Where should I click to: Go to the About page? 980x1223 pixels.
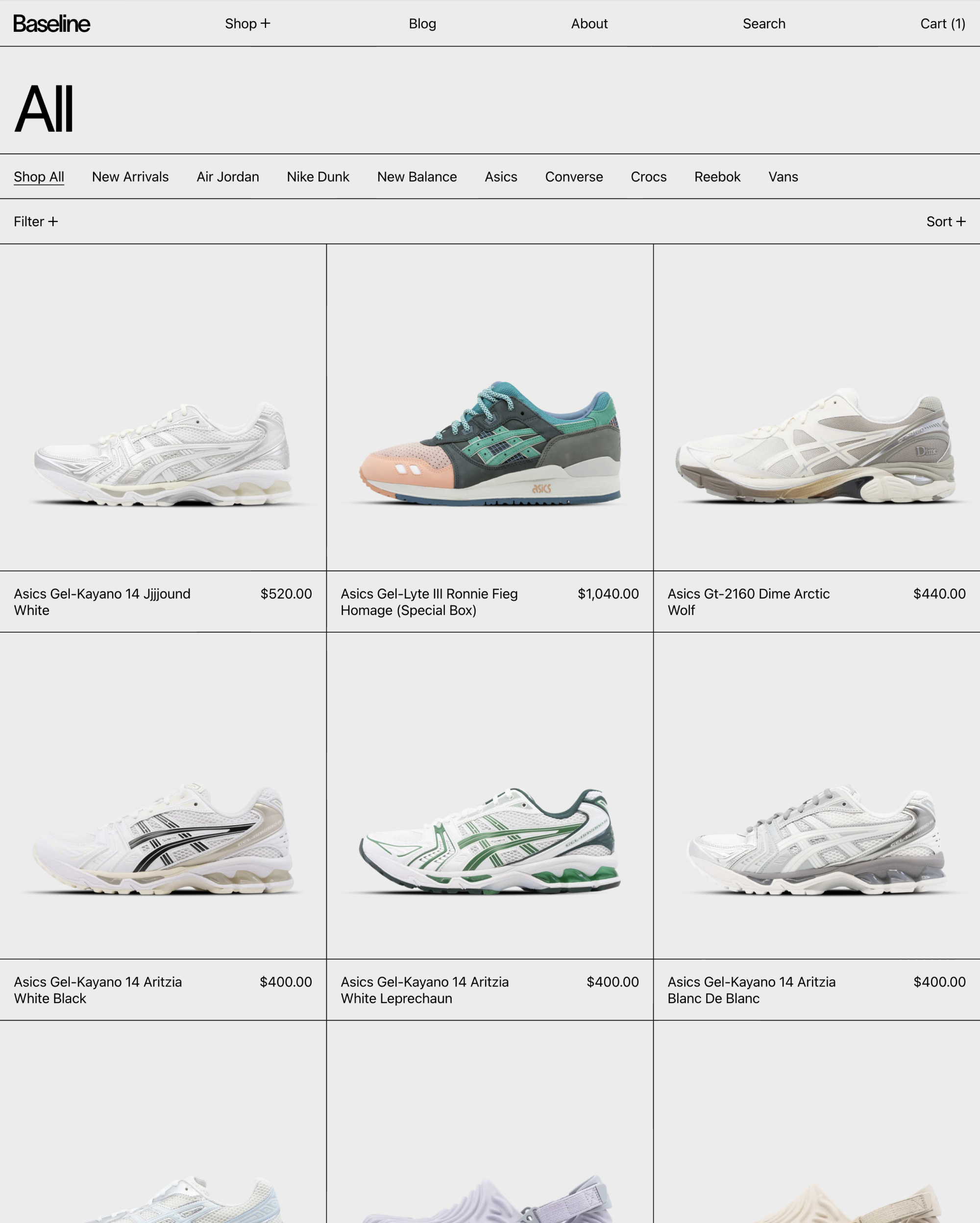click(589, 24)
